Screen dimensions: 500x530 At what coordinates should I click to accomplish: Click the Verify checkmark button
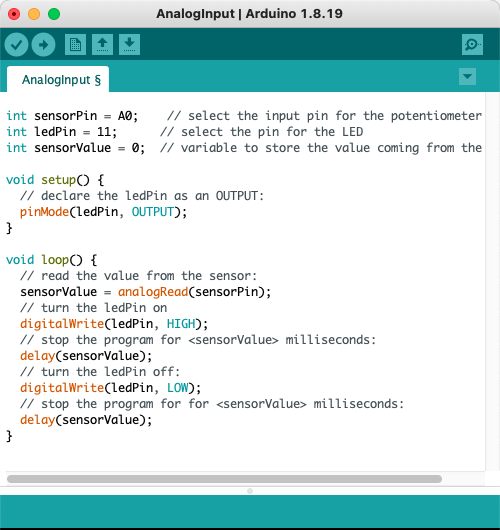coord(16,45)
